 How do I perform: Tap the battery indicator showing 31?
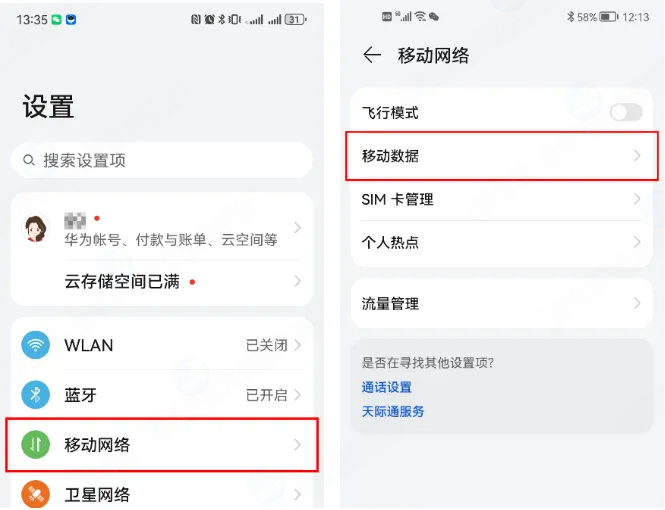click(295, 19)
